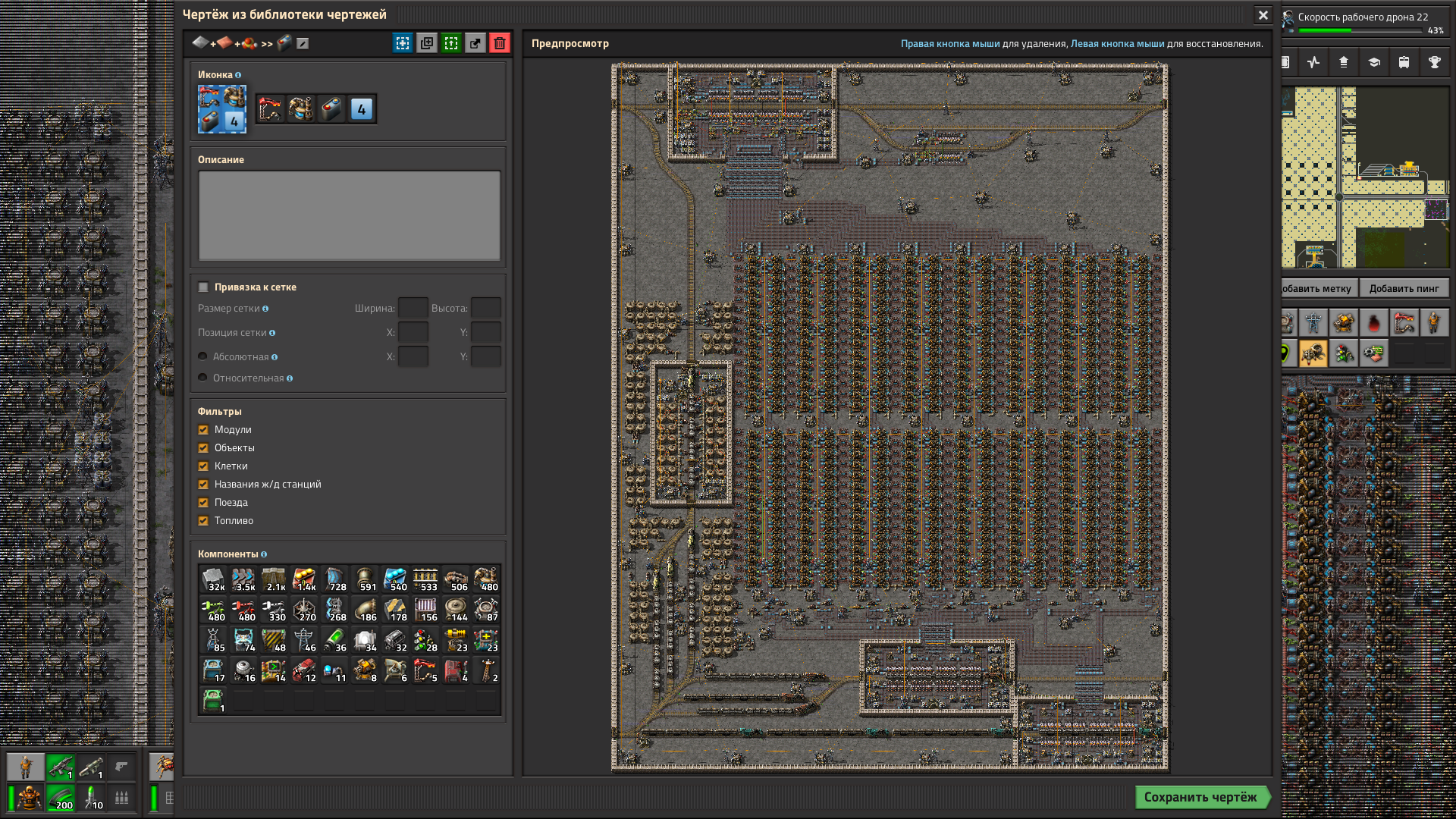Viewport: 1456px width, 819px height.
Task: Click the grey duplicate blueprint button
Action: tap(427, 43)
